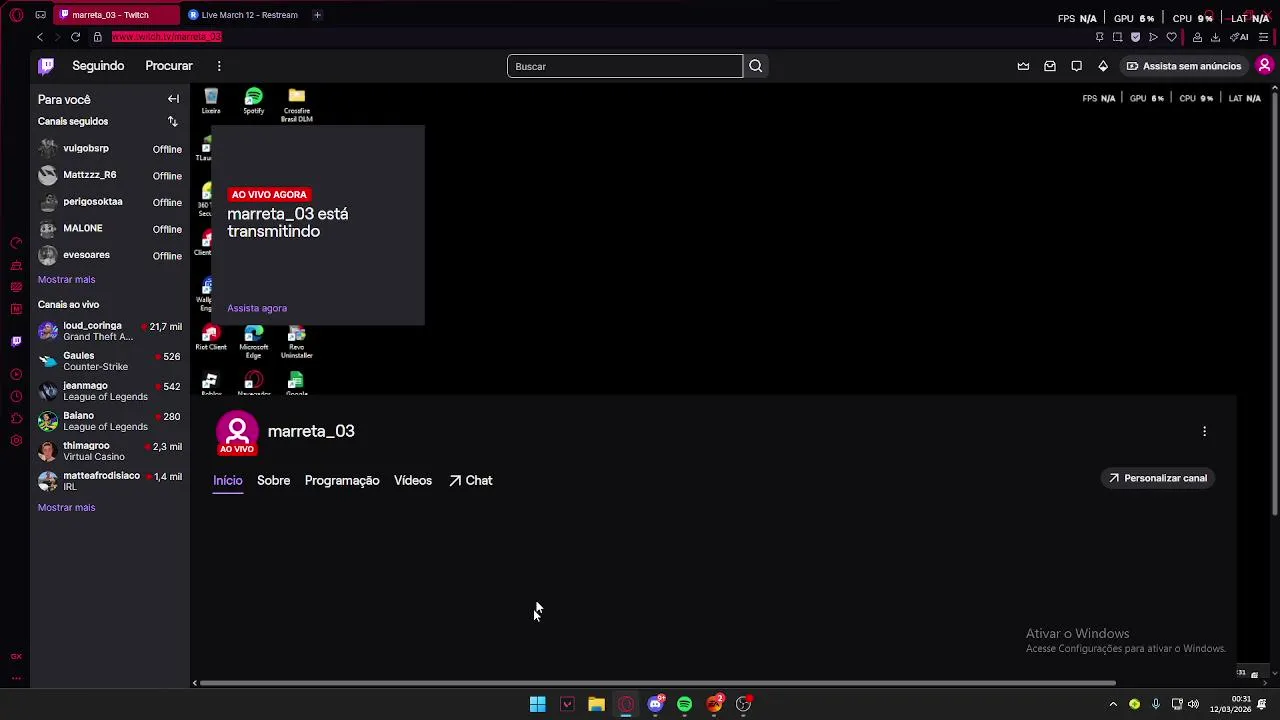Open Opera sidebar settings gear icon
Viewport: 1280px width, 720px height.
click(16, 441)
